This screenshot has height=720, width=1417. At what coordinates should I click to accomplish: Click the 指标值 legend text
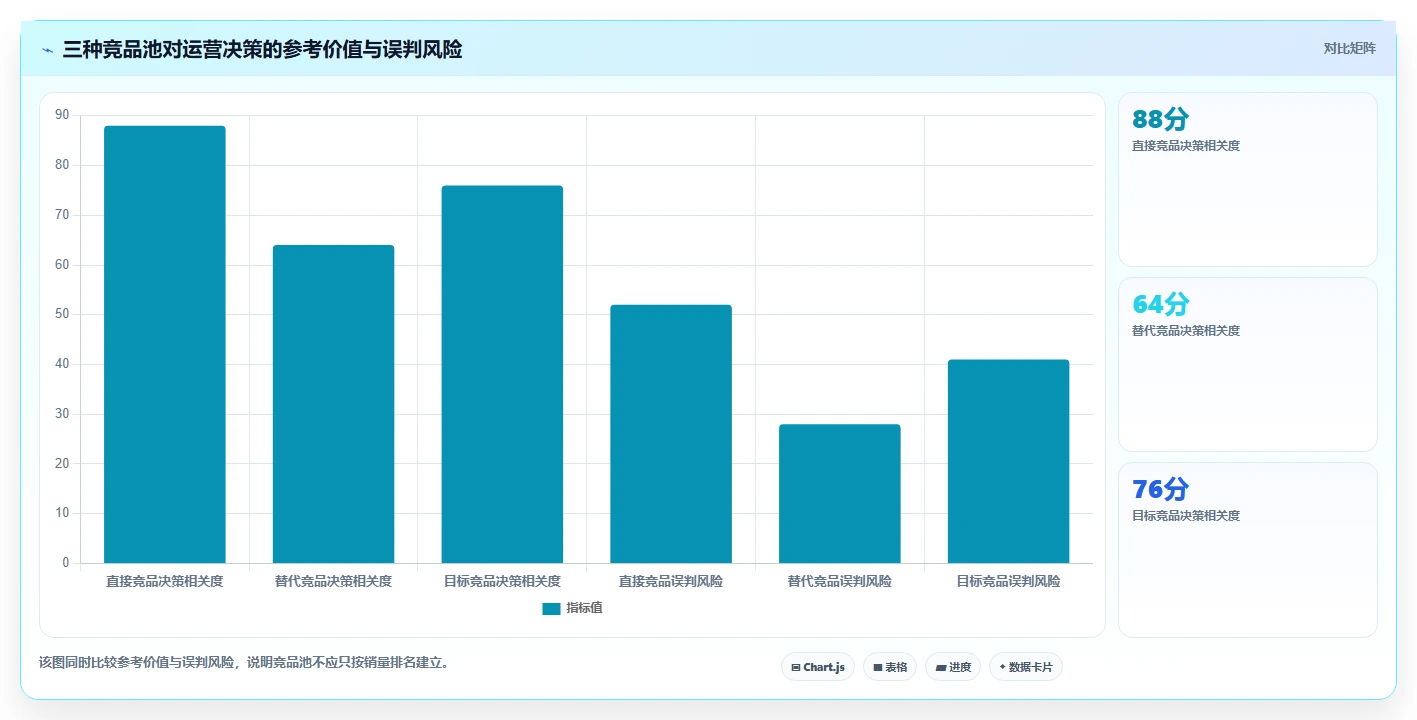584,608
